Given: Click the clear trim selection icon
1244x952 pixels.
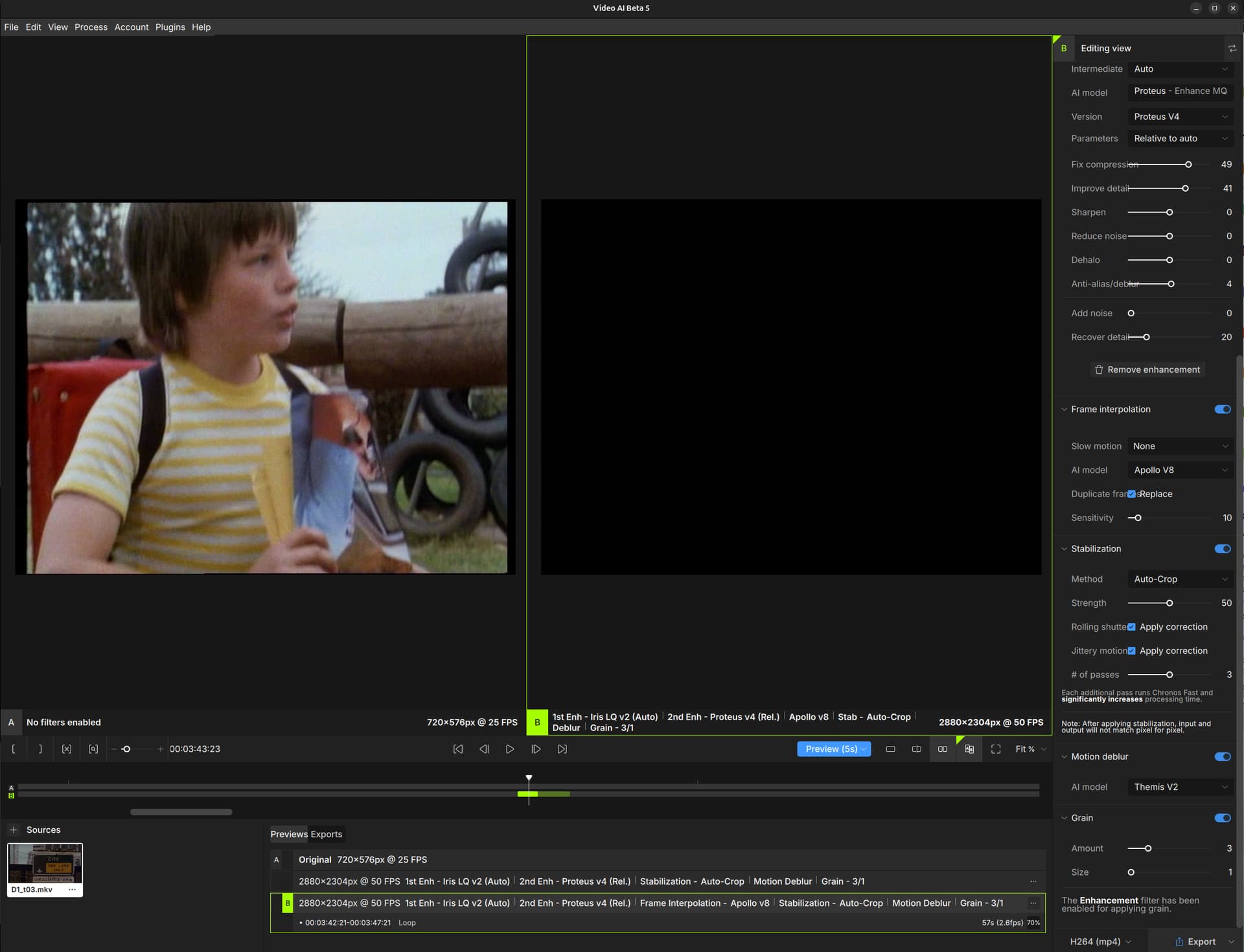Looking at the screenshot, I should coord(67,749).
